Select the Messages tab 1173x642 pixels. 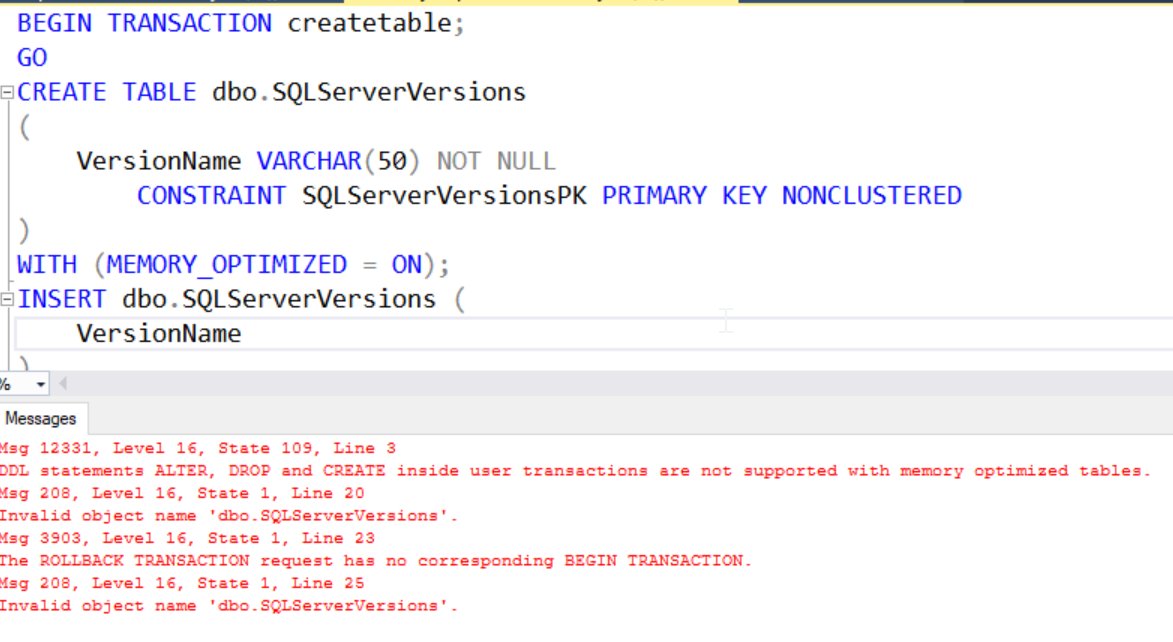(x=41, y=419)
